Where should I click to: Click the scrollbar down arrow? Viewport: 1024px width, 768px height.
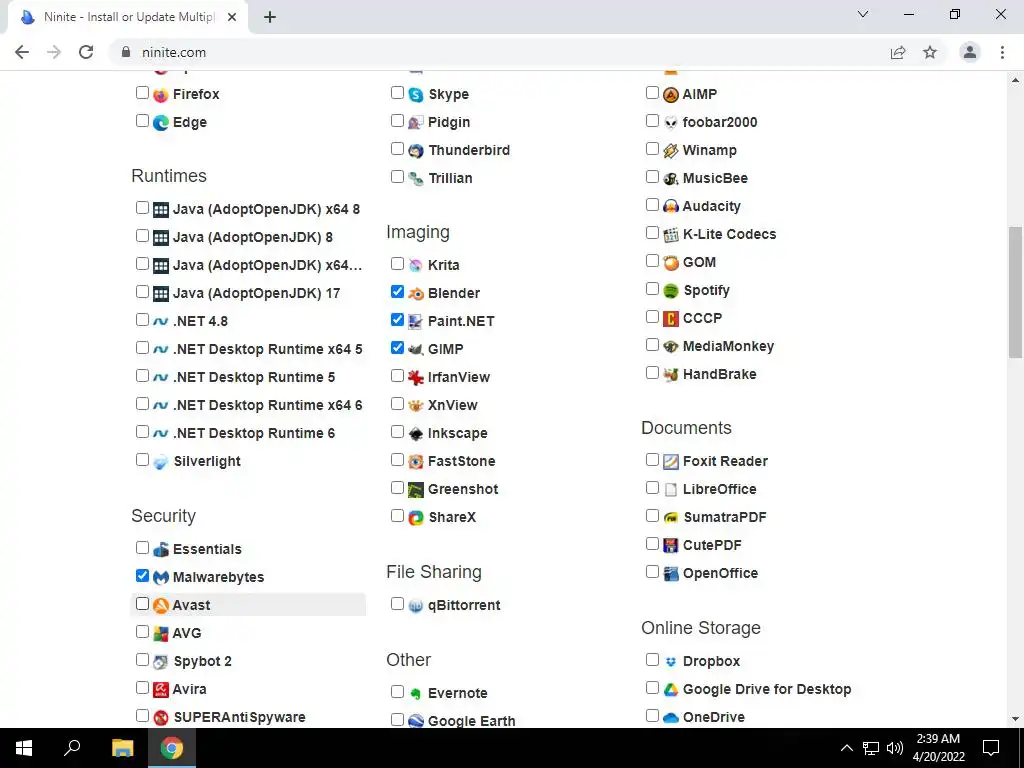[1015, 719]
